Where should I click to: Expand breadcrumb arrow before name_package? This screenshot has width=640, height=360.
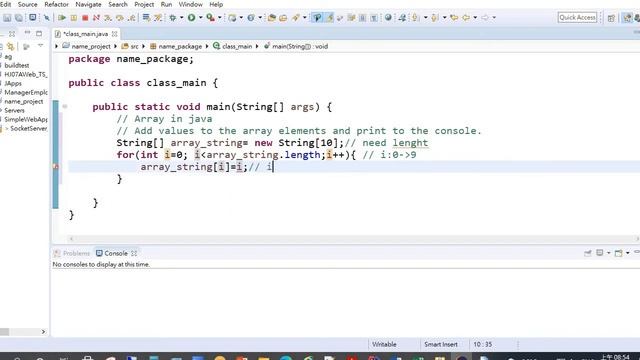tap(144, 47)
